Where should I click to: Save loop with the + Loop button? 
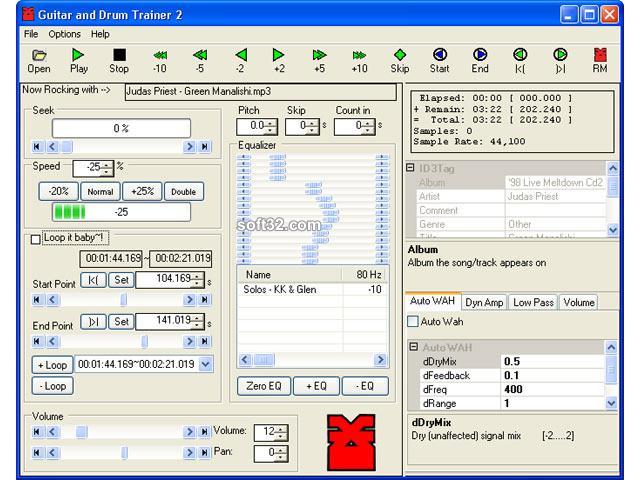click(52, 365)
